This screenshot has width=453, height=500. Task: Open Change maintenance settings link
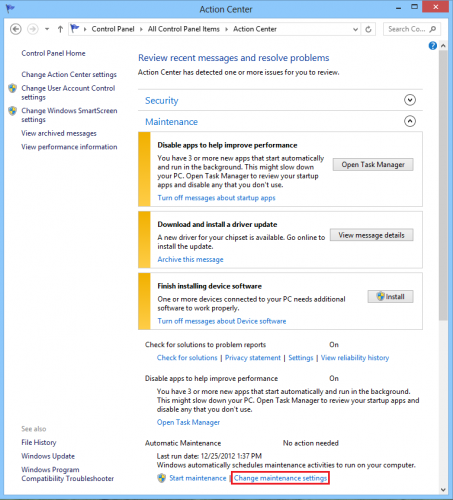coord(280,478)
